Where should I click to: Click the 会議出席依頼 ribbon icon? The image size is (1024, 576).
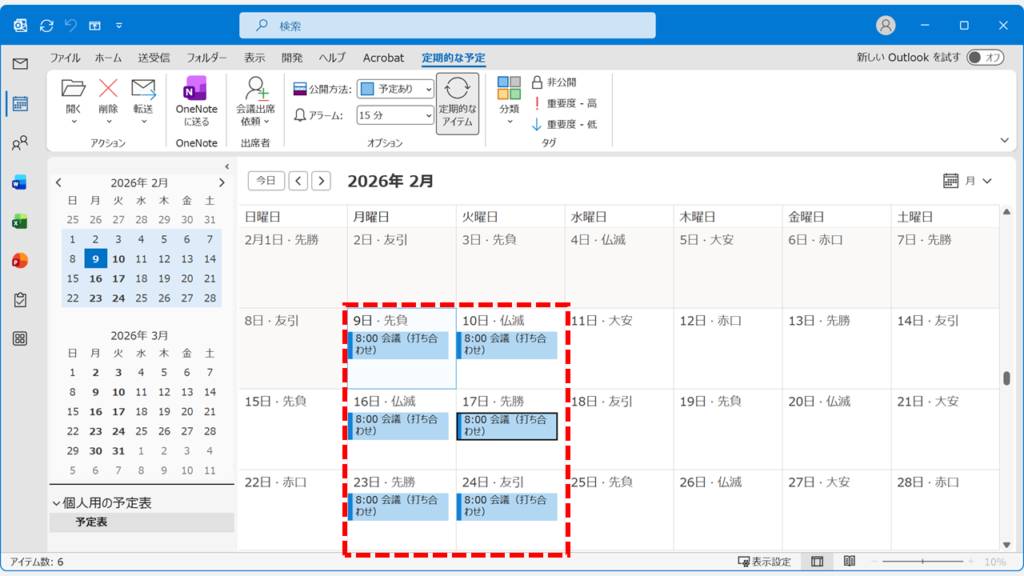[255, 97]
